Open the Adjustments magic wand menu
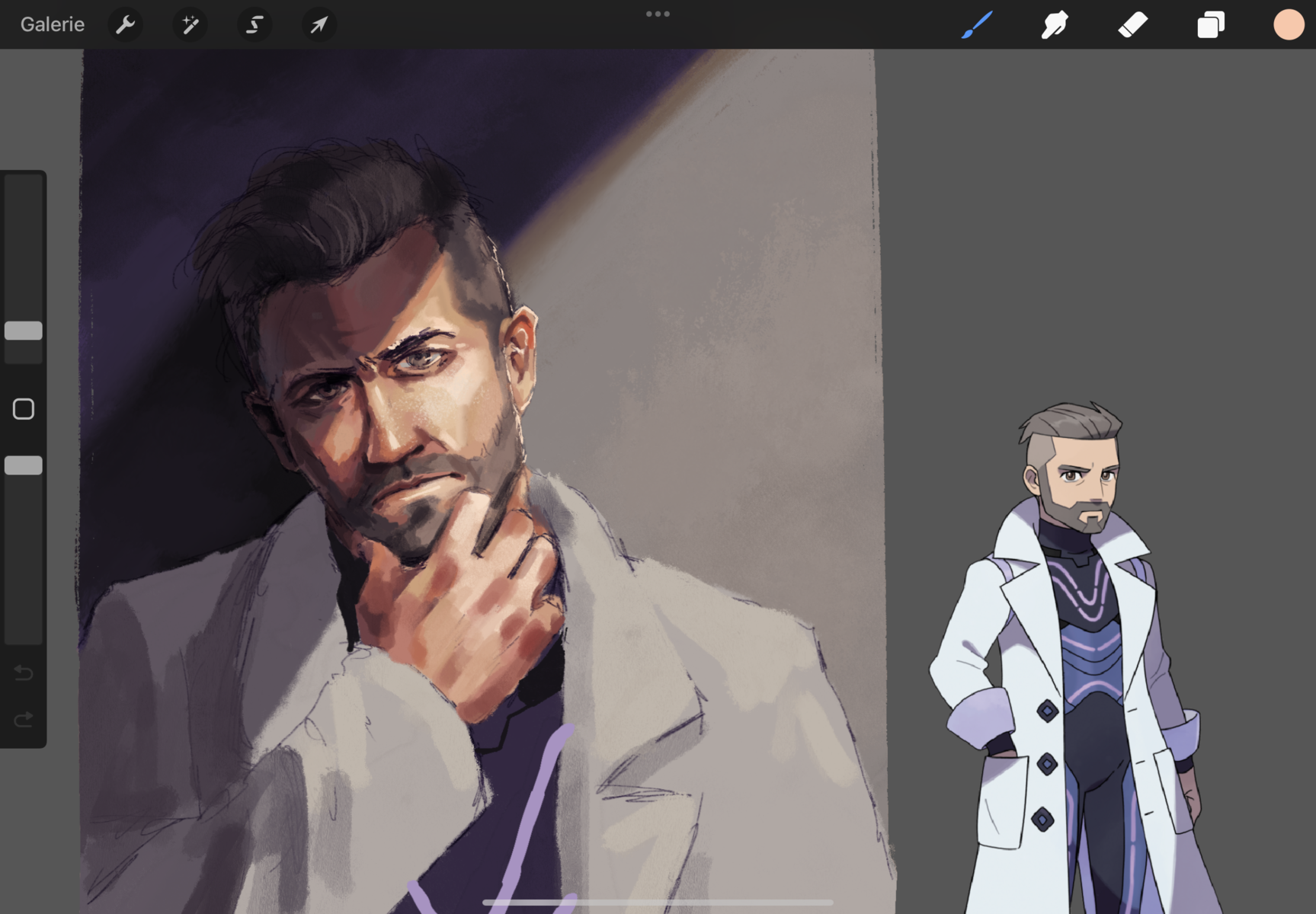The height and width of the screenshot is (914, 1316). [190, 24]
